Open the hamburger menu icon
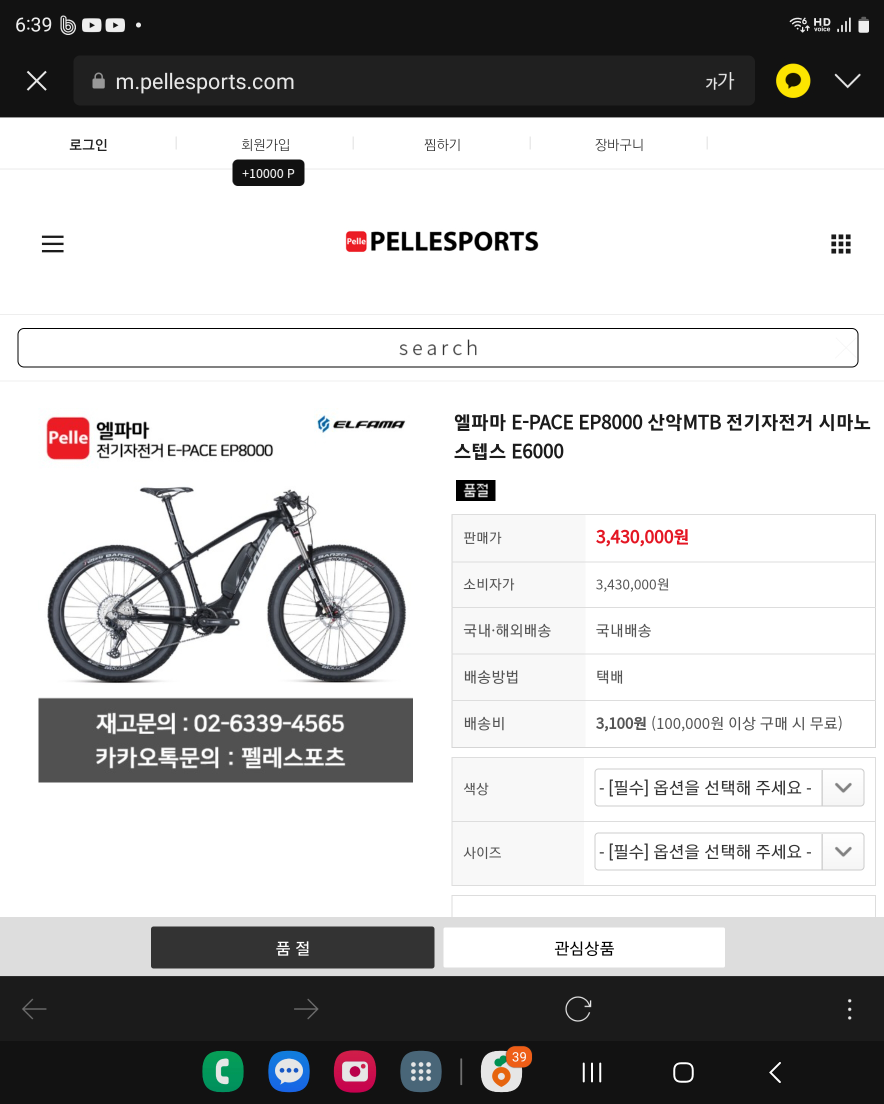The width and height of the screenshot is (884, 1104). [x=53, y=244]
